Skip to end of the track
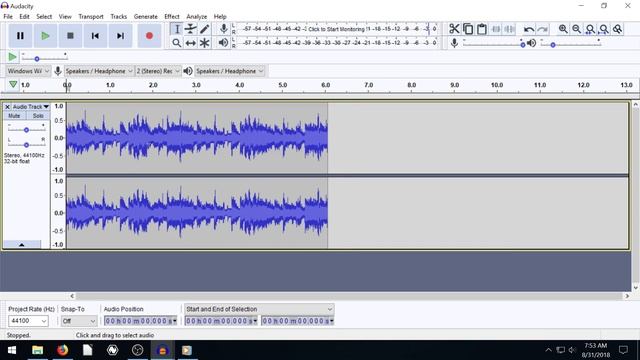Screen dimensions: 640x360 pos(120,36)
